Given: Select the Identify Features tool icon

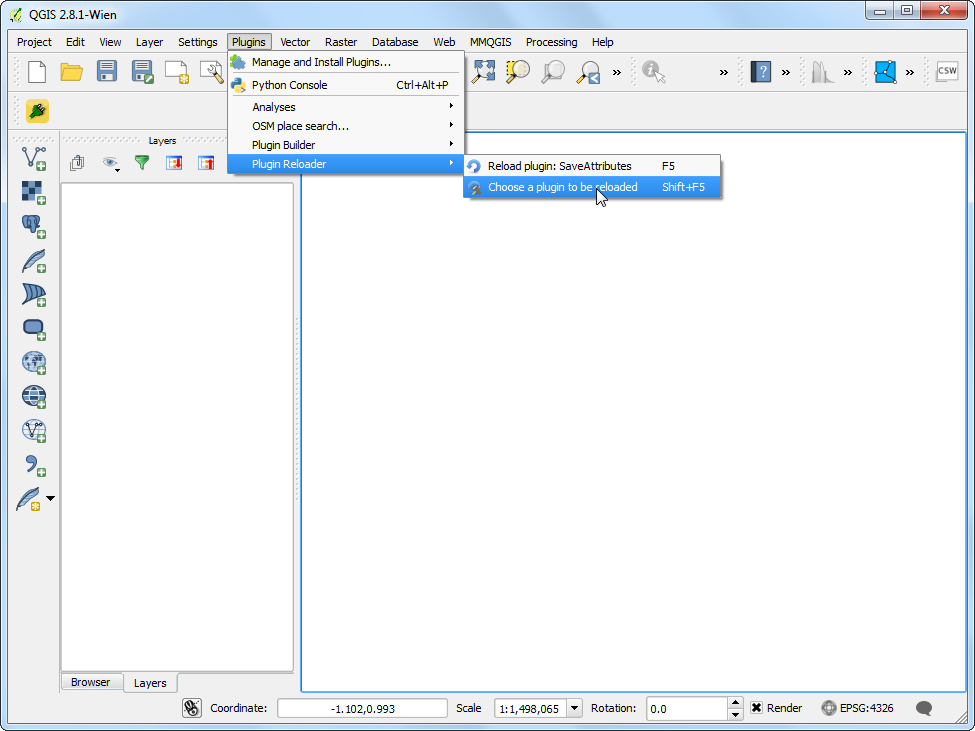Looking at the screenshot, I should (654, 71).
